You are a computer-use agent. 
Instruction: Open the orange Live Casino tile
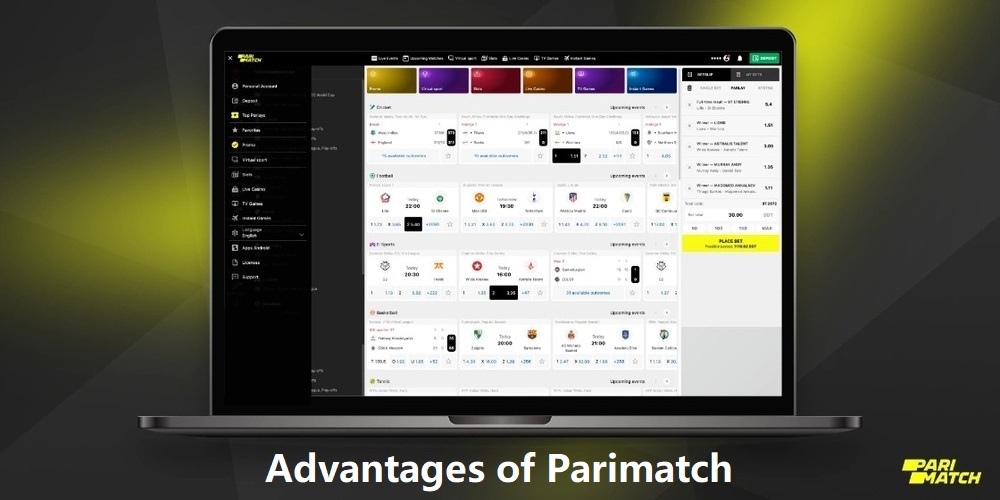pyautogui.click(x=547, y=81)
